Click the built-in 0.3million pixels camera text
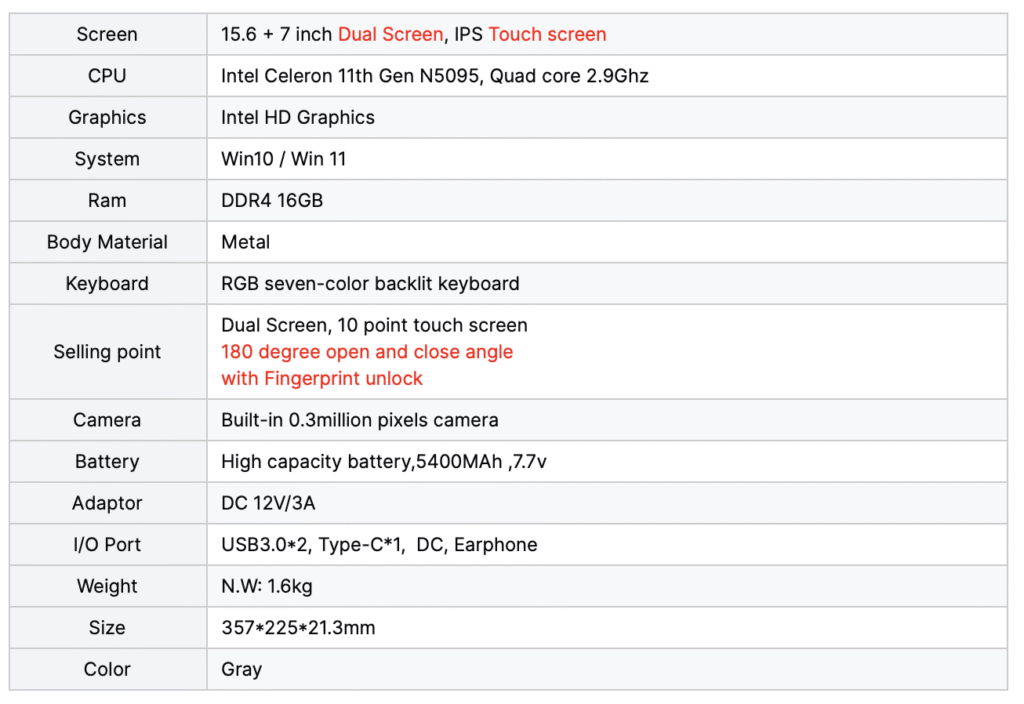1024x704 pixels. (x=360, y=420)
